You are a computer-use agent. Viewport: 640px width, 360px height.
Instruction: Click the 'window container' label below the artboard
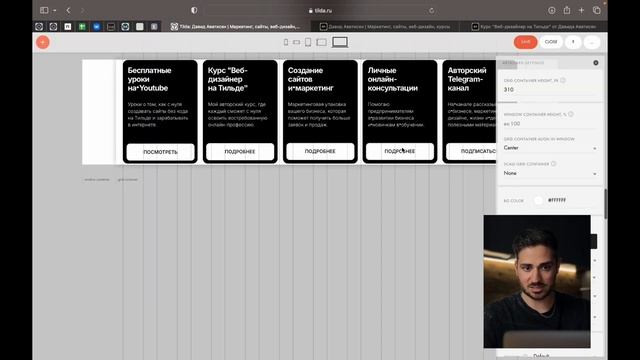coord(97,180)
